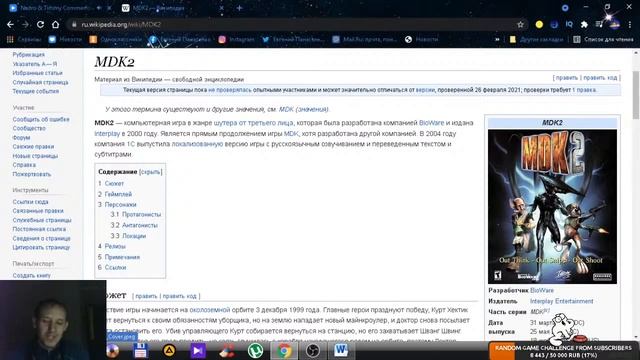The width and height of the screenshot is (640, 360).
Task: Click the browser forward arrow
Action: point(25,24)
